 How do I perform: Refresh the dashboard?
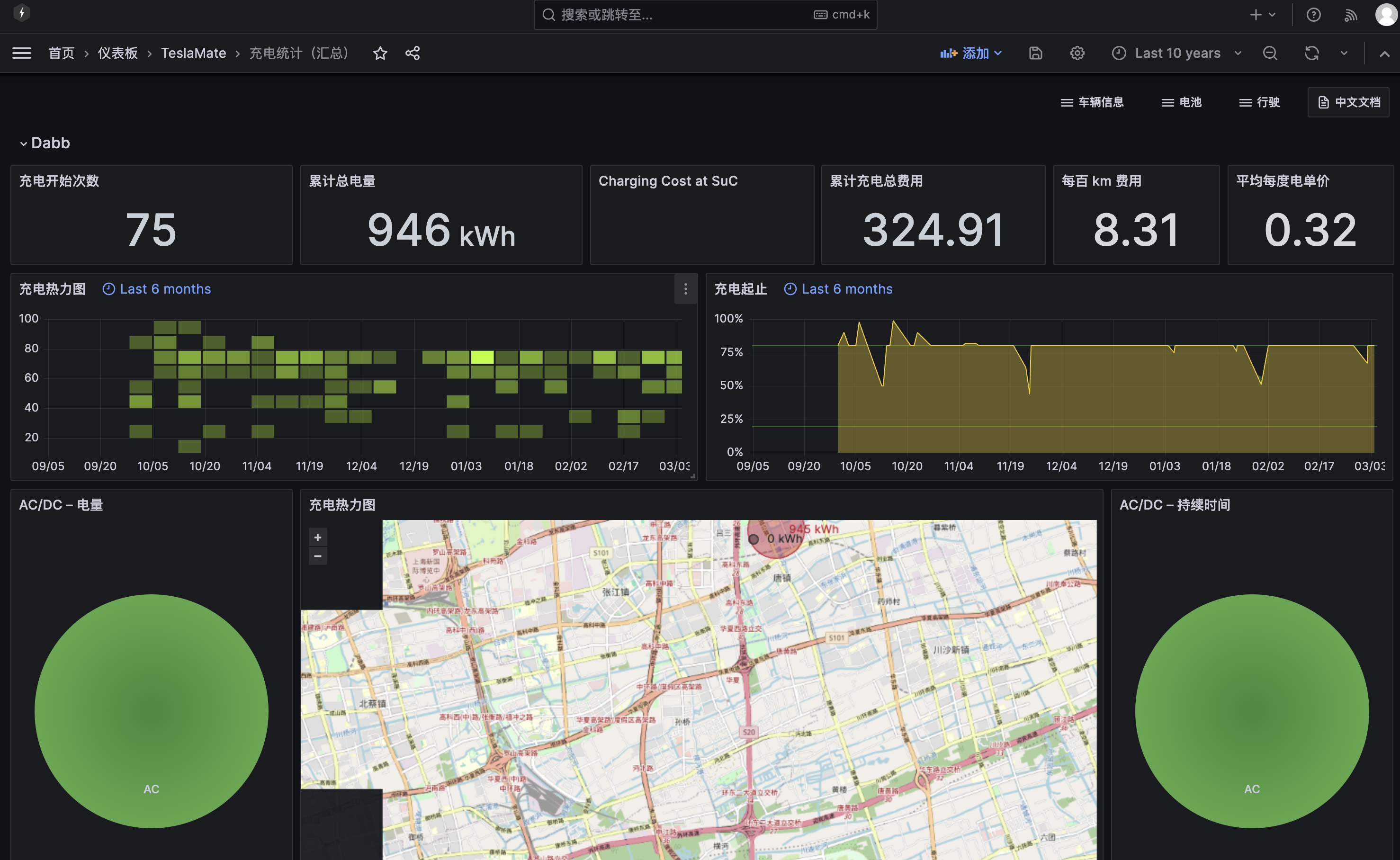point(1311,54)
